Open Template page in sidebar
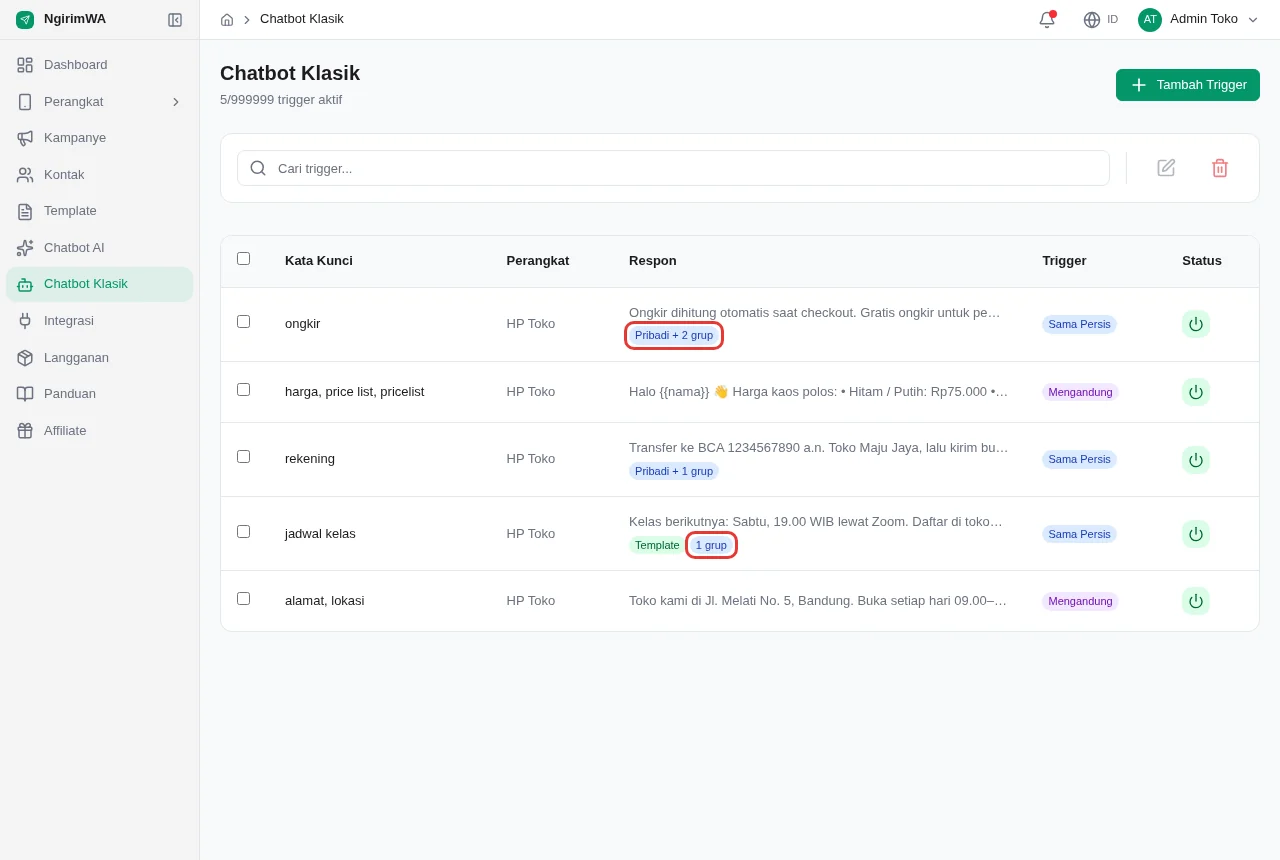The height and width of the screenshot is (860, 1280). [x=100, y=211]
